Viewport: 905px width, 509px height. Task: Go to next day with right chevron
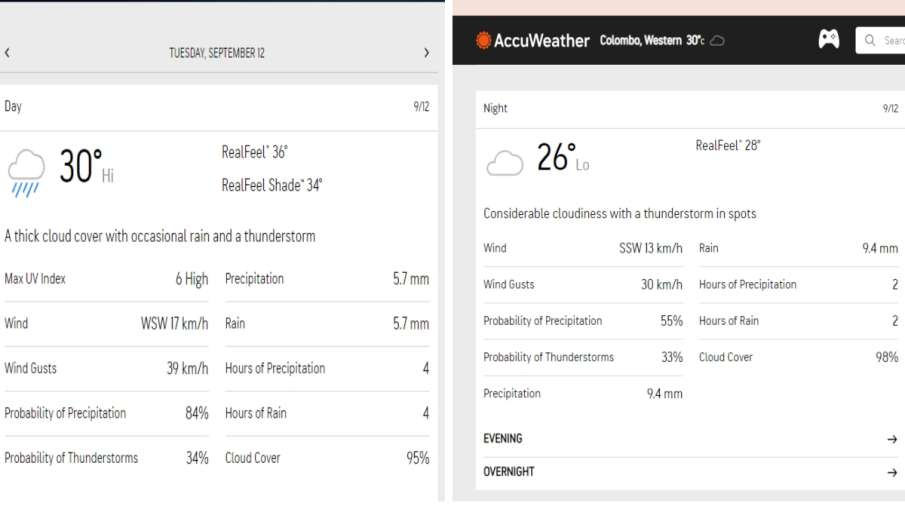tap(427, 53)
